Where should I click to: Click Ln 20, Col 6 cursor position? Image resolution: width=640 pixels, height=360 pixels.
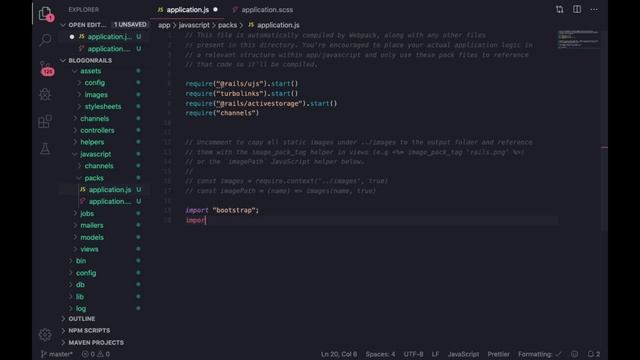pyautogui.click(x=339, y=354)
